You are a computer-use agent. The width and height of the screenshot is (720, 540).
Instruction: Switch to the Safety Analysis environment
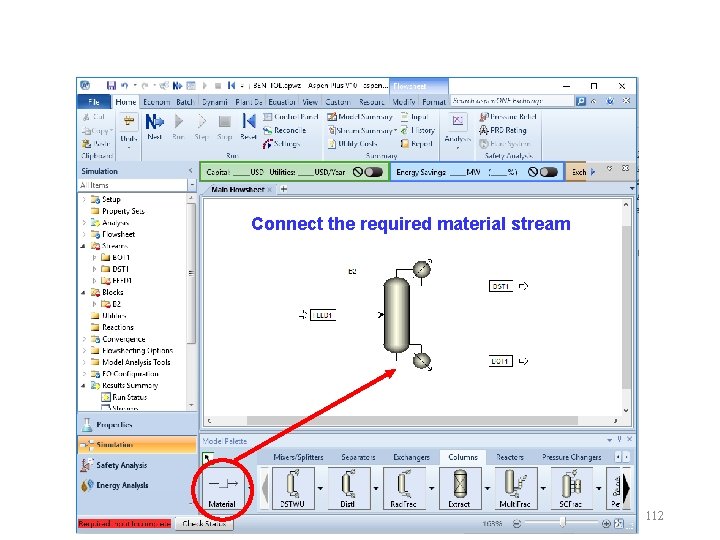pos(137,465)
